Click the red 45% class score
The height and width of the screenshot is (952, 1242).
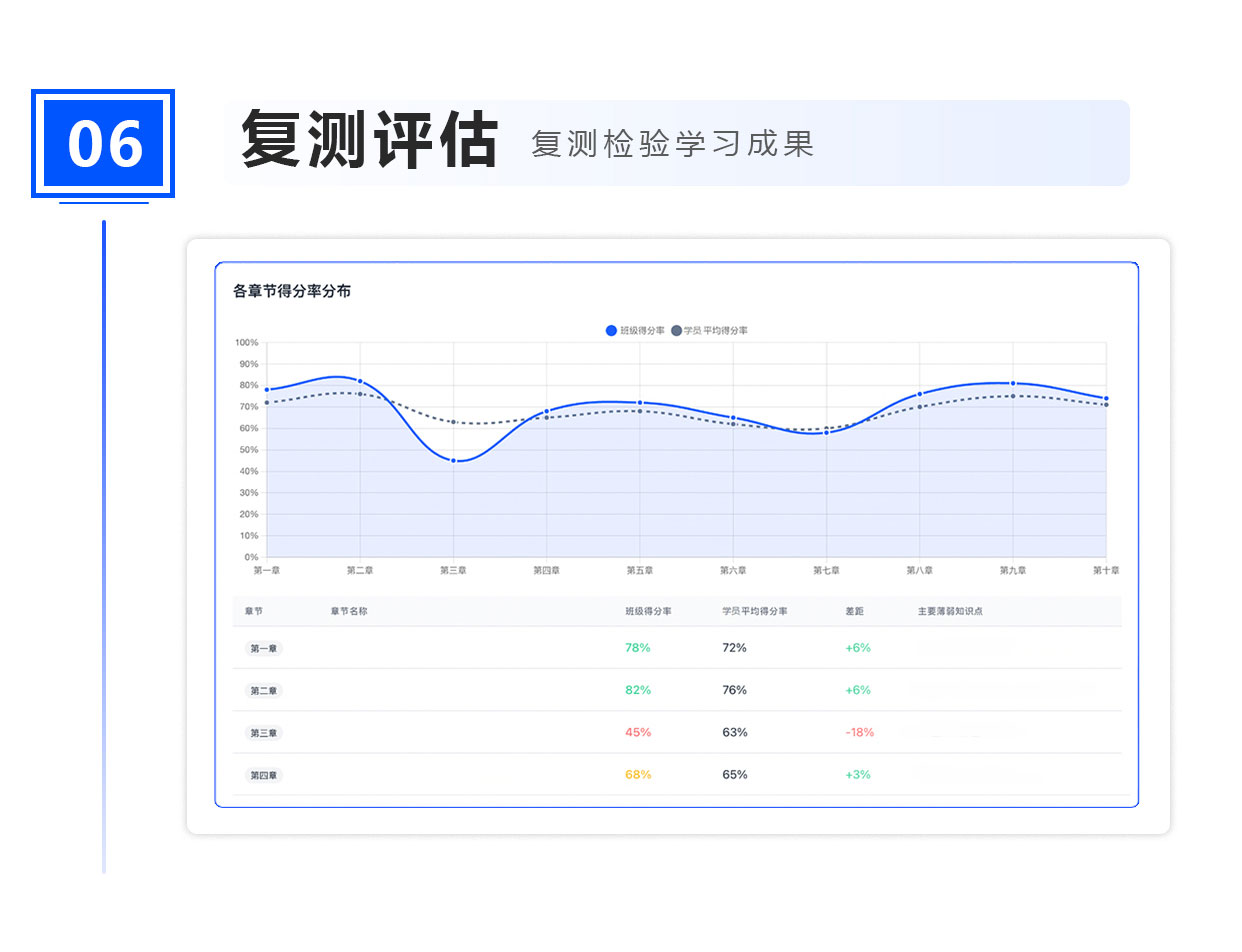638,732
